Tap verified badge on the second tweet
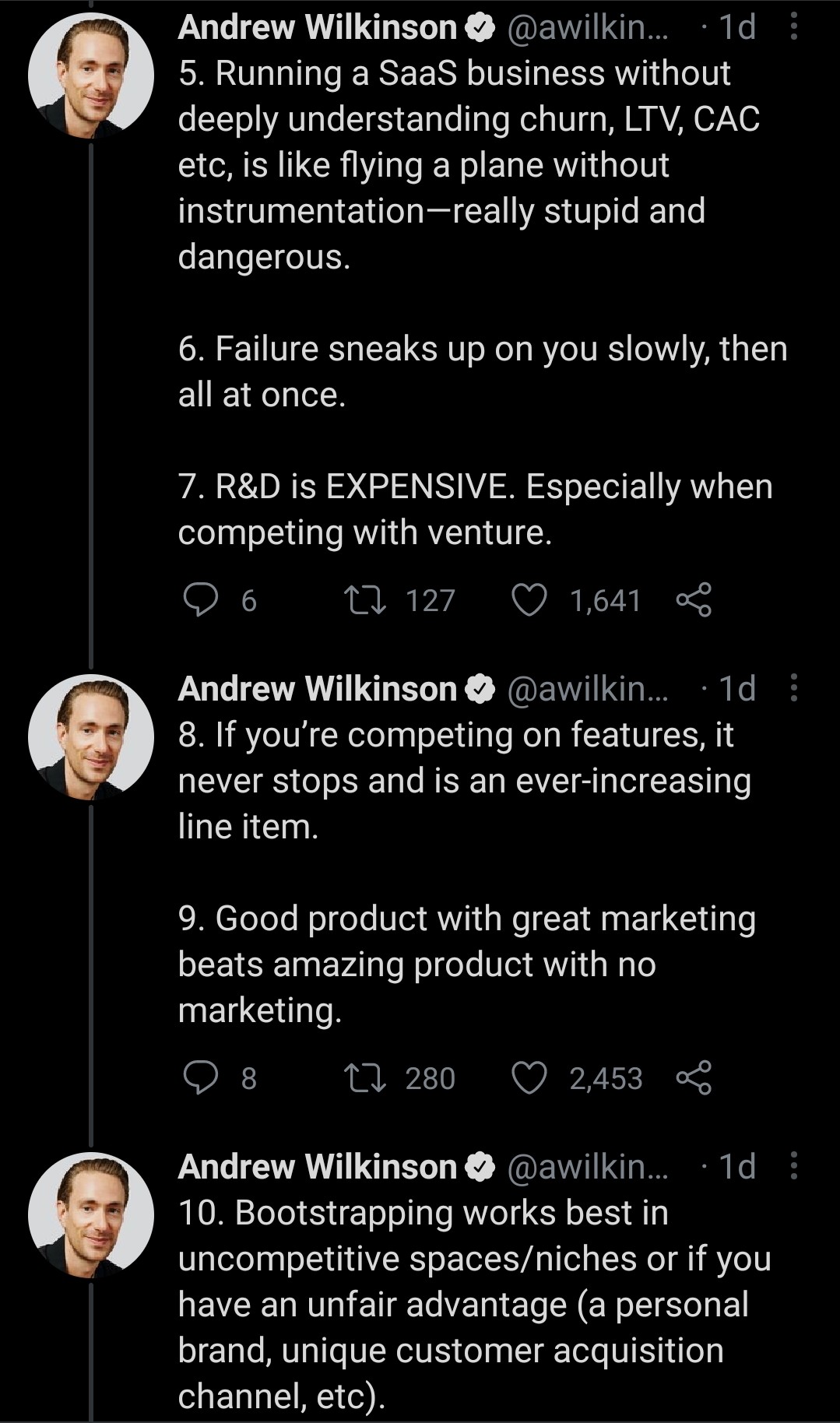The height and width of the screenshot is (1423, 840). coord(480,688)
